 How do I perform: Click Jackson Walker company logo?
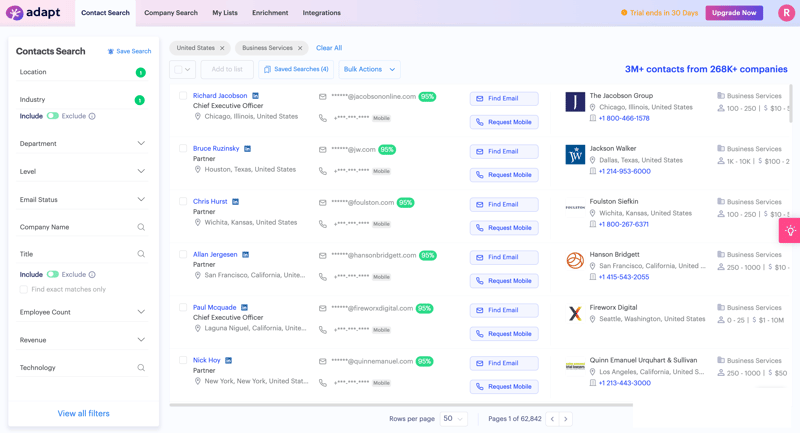pyautogui.click(x=575, y=154)
